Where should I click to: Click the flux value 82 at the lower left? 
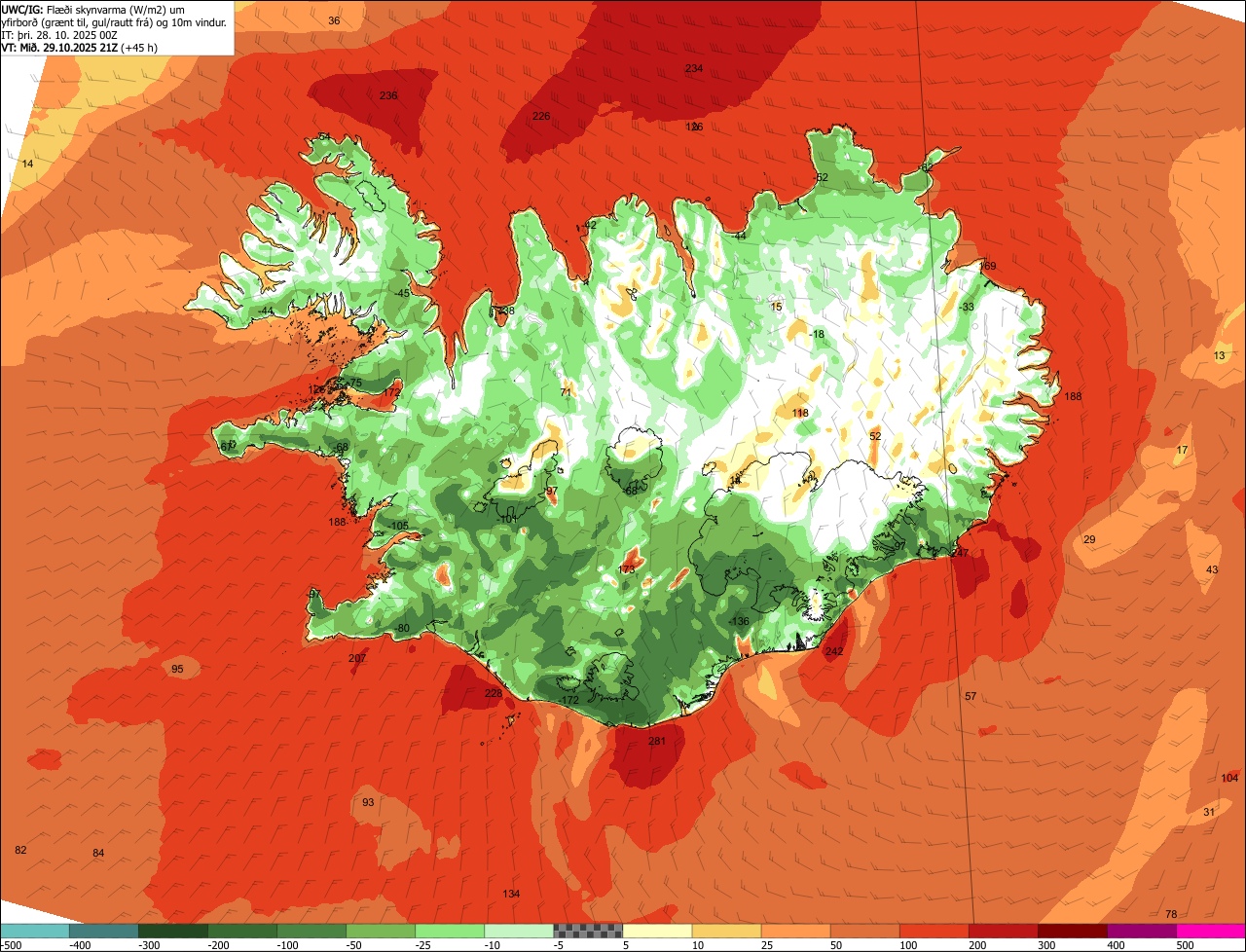[20, 850]
